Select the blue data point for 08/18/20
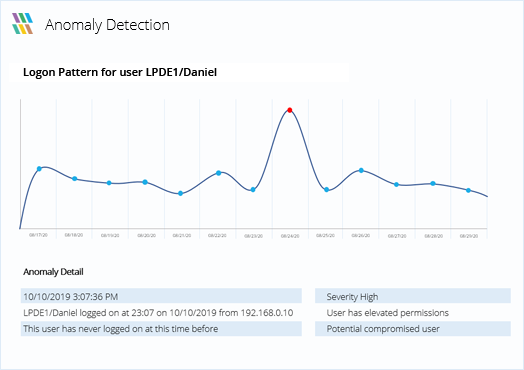Image resolution: width=524 pixels, height=370 pixels. pyautogui.click(x=75, y=178)
